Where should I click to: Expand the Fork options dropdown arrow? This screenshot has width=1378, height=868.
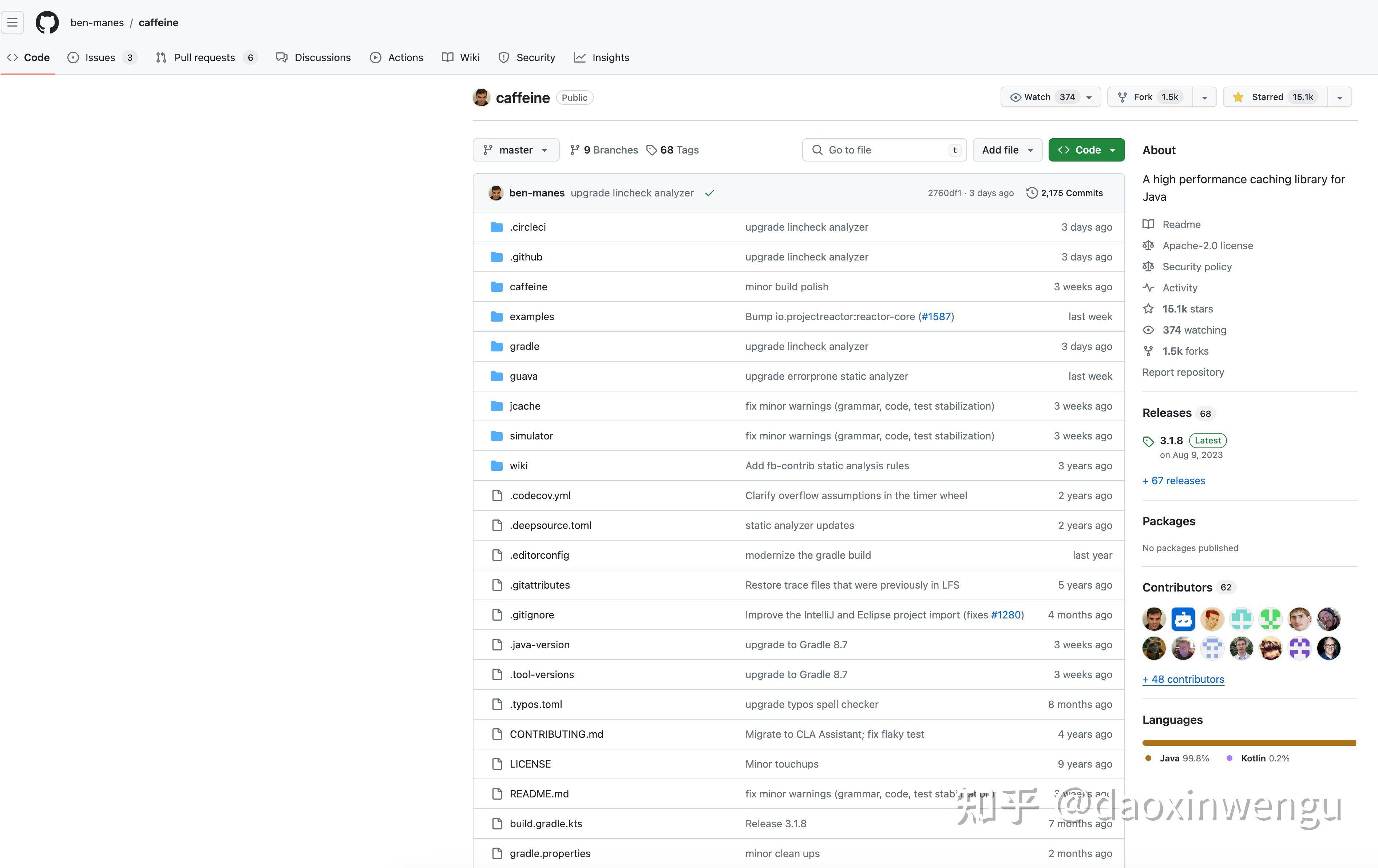(x=1205, y=97)
